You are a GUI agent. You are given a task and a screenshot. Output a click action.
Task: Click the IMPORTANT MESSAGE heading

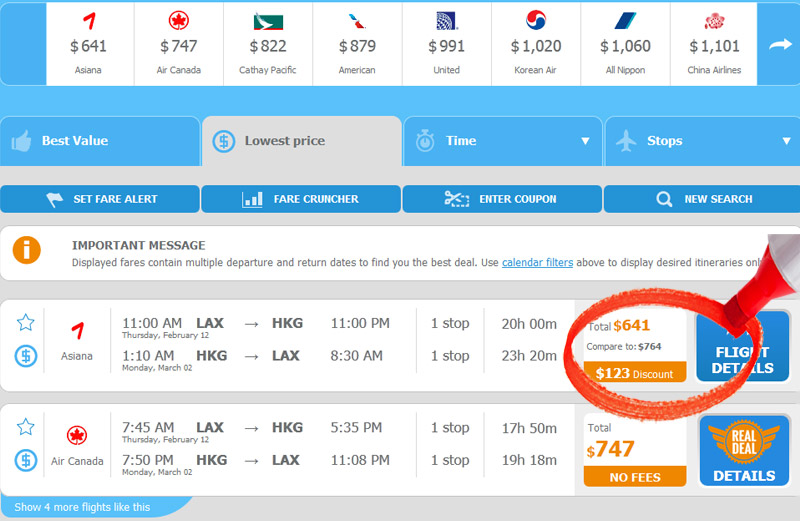[139, 245]
